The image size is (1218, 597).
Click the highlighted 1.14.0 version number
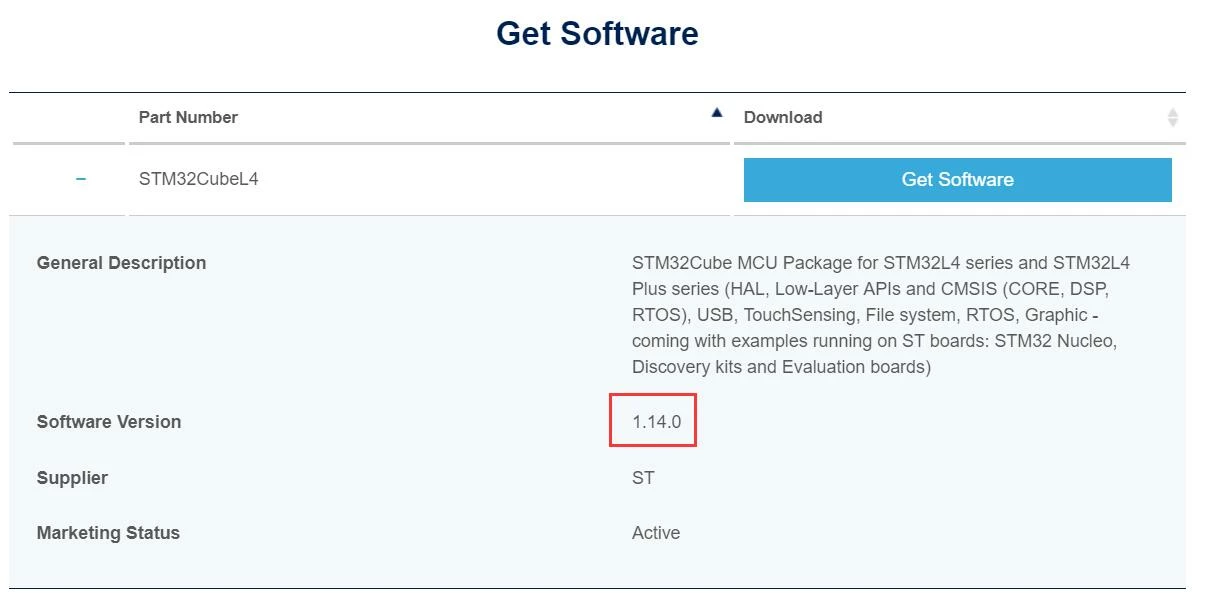(656, 422)
